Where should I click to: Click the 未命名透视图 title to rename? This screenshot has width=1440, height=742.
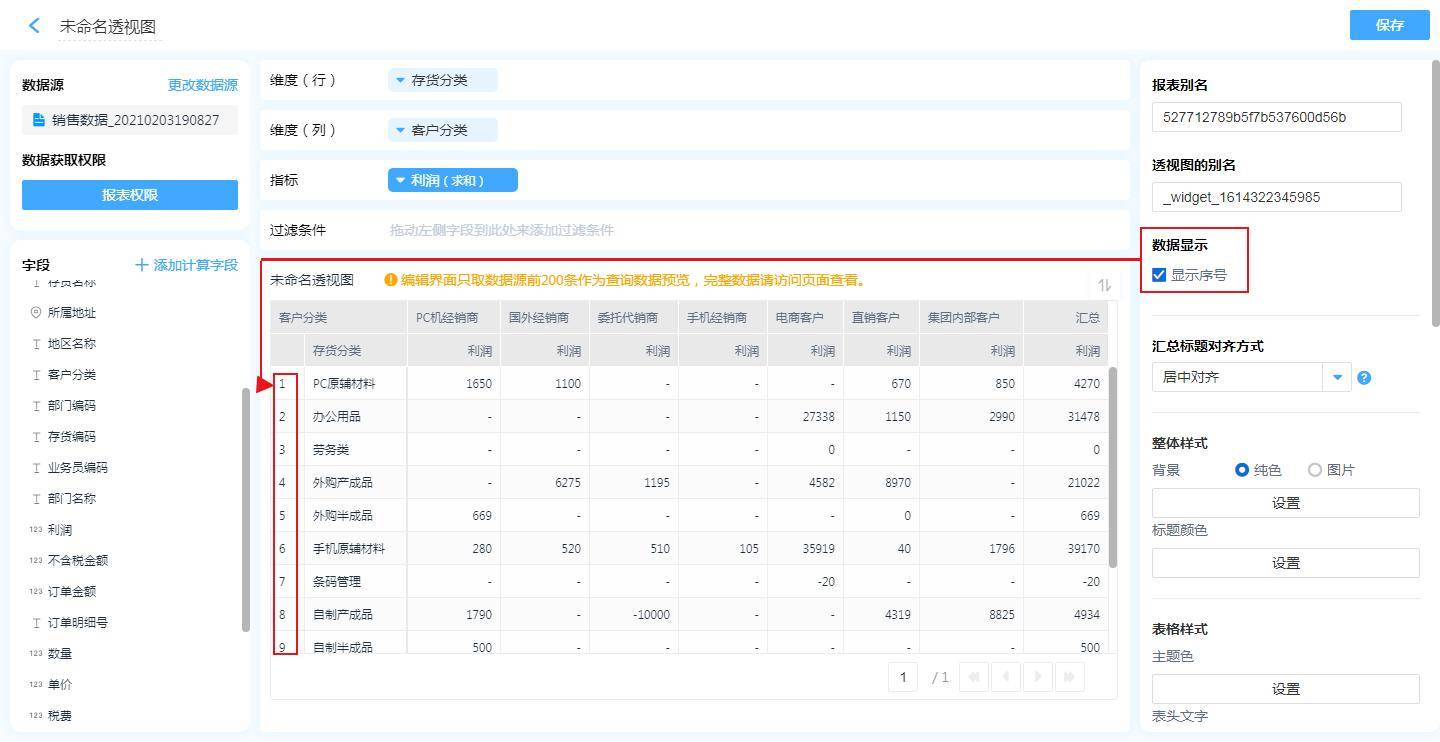pyautogui.click(x=108, y=26)
